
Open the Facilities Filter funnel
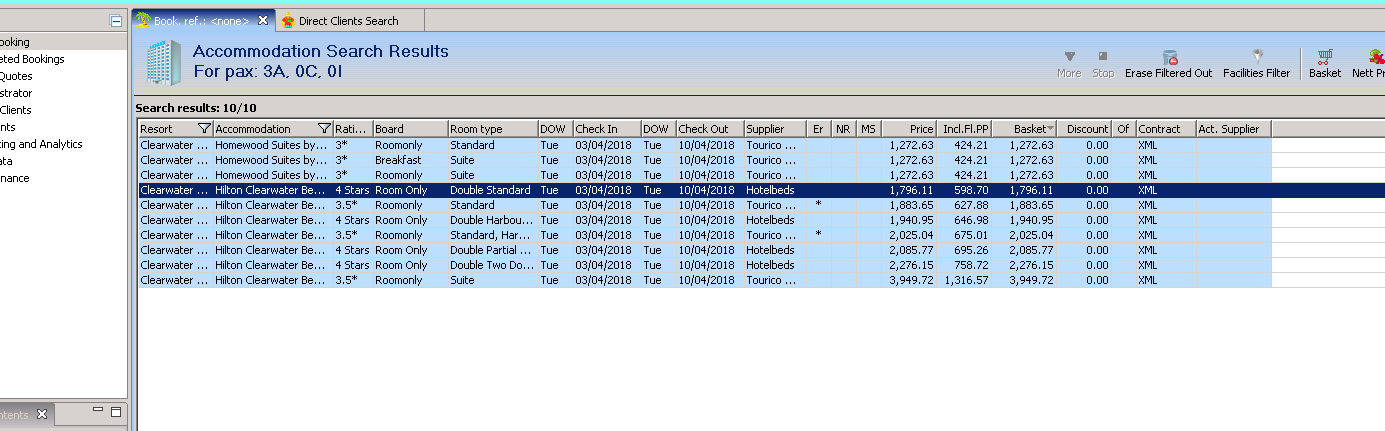point(1257,57)
